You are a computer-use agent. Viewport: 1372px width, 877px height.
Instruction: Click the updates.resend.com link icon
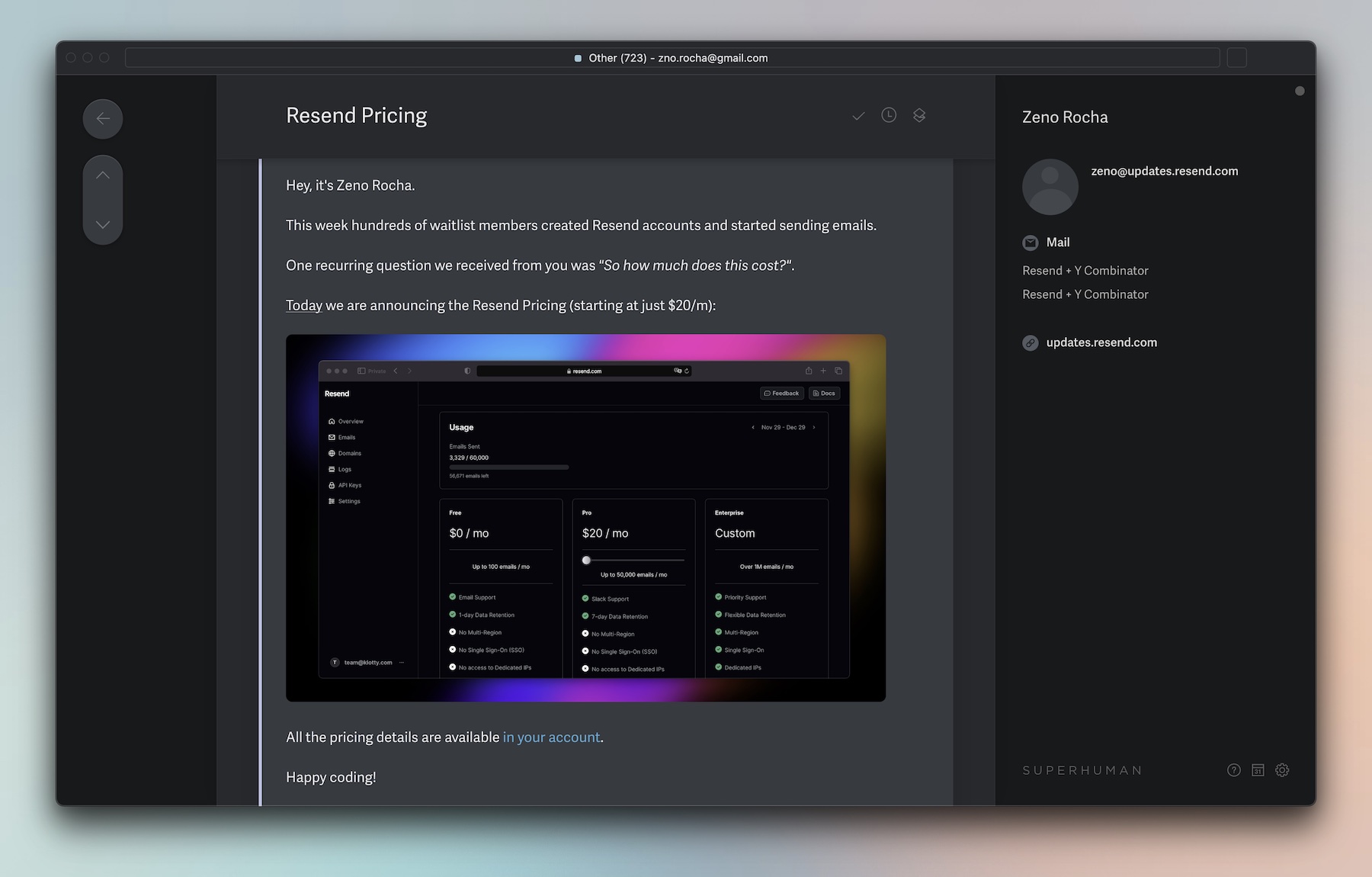(1031, 343)
